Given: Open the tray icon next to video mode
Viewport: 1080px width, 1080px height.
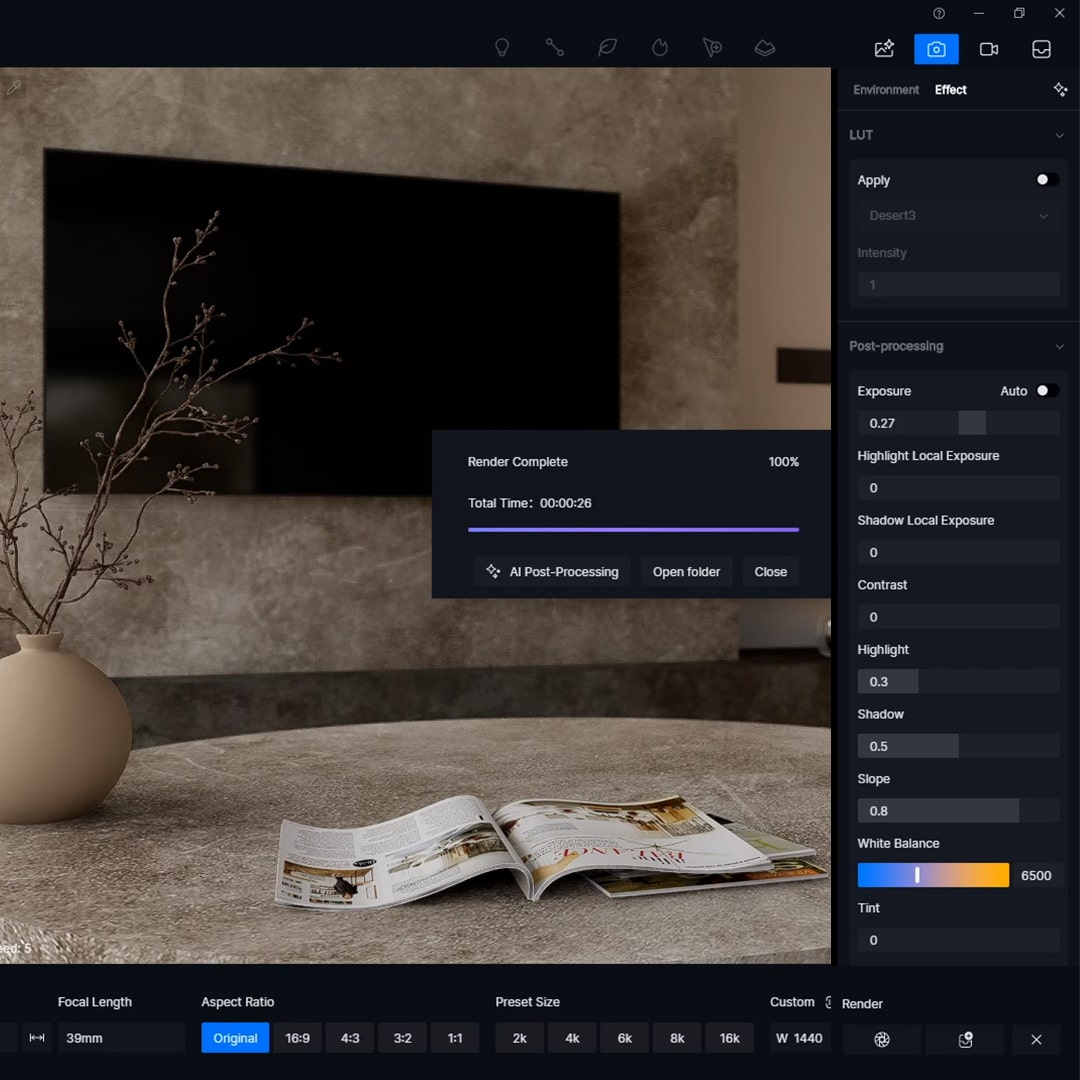Looking at the screenshot, I should [x=1041, y=49].
